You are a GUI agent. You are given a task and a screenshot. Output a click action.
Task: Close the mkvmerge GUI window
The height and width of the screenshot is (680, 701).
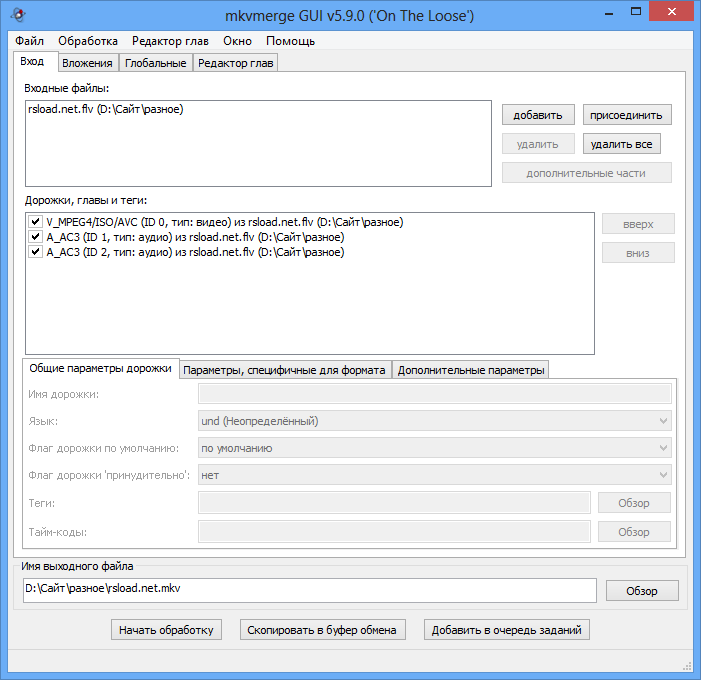(671, 12)
